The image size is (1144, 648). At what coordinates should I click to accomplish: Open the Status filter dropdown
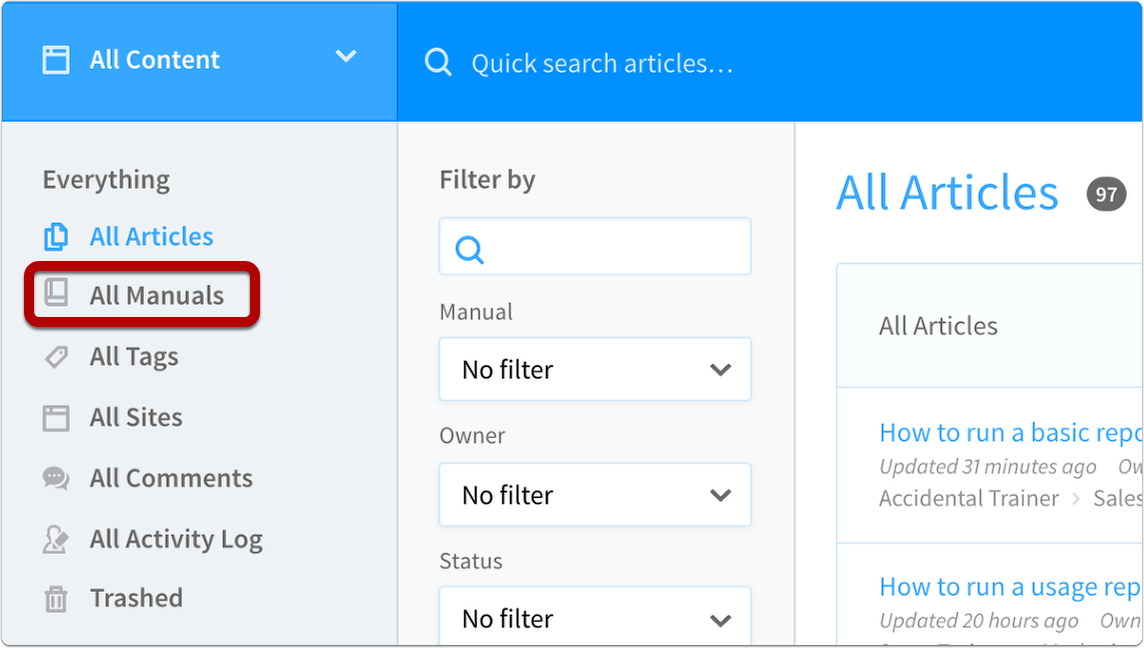point(595,617)
